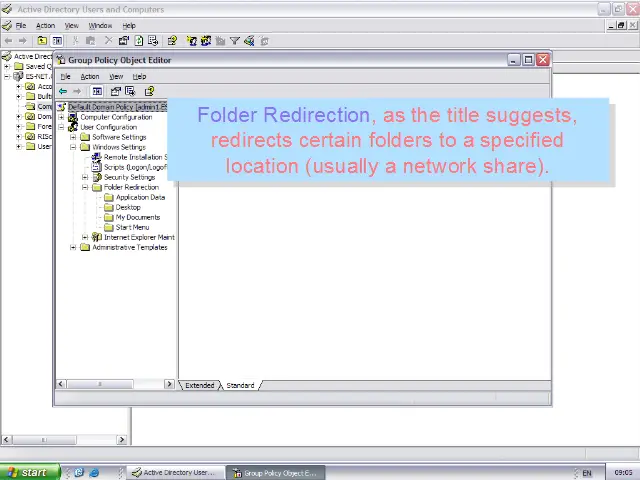Expand the Saved Queries node in Active Directory
Viewport: 640px width, 480px height.
(x=7, y=66)
